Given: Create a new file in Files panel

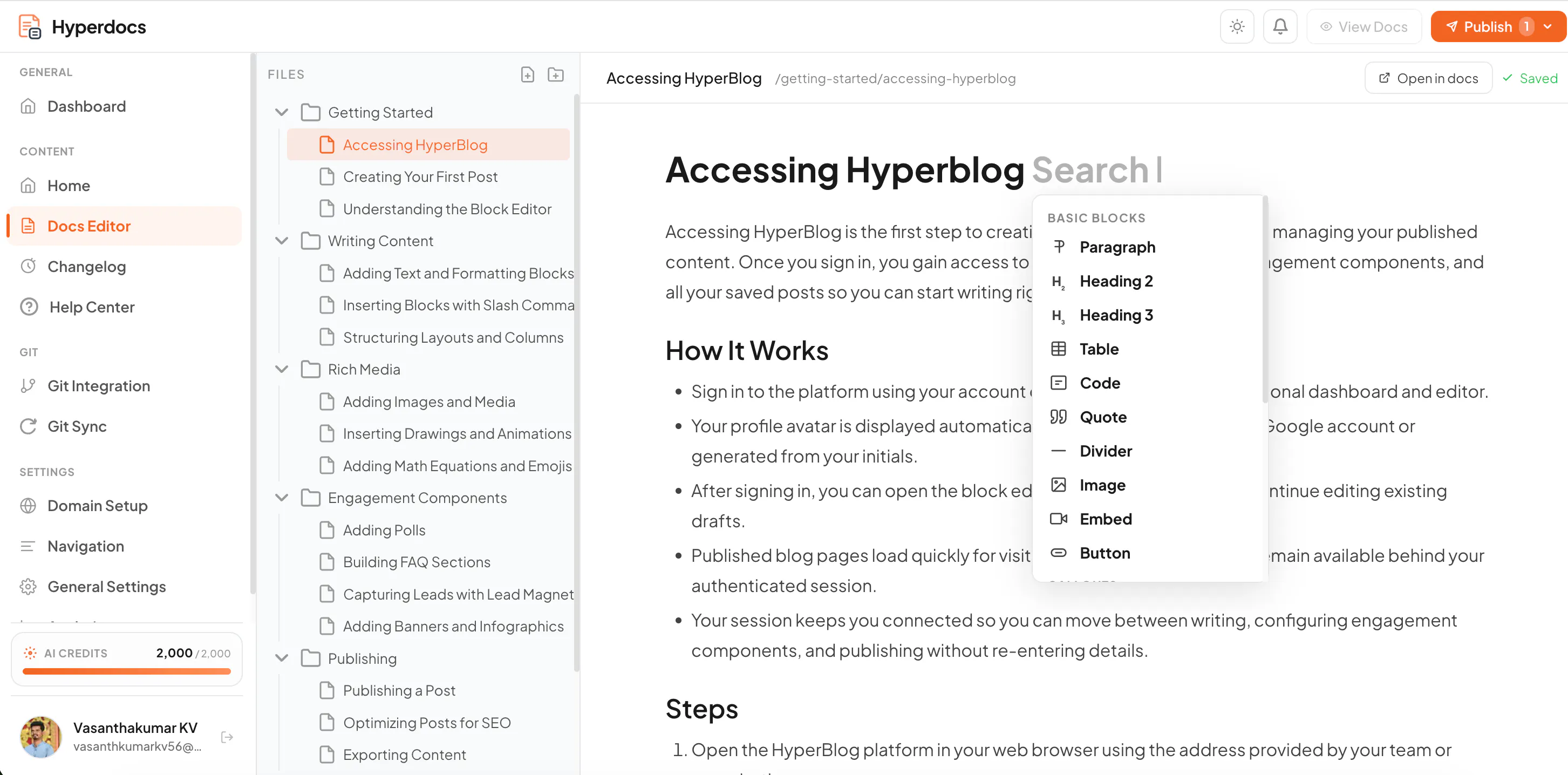Looking at the screenshot, I should 528,74.
